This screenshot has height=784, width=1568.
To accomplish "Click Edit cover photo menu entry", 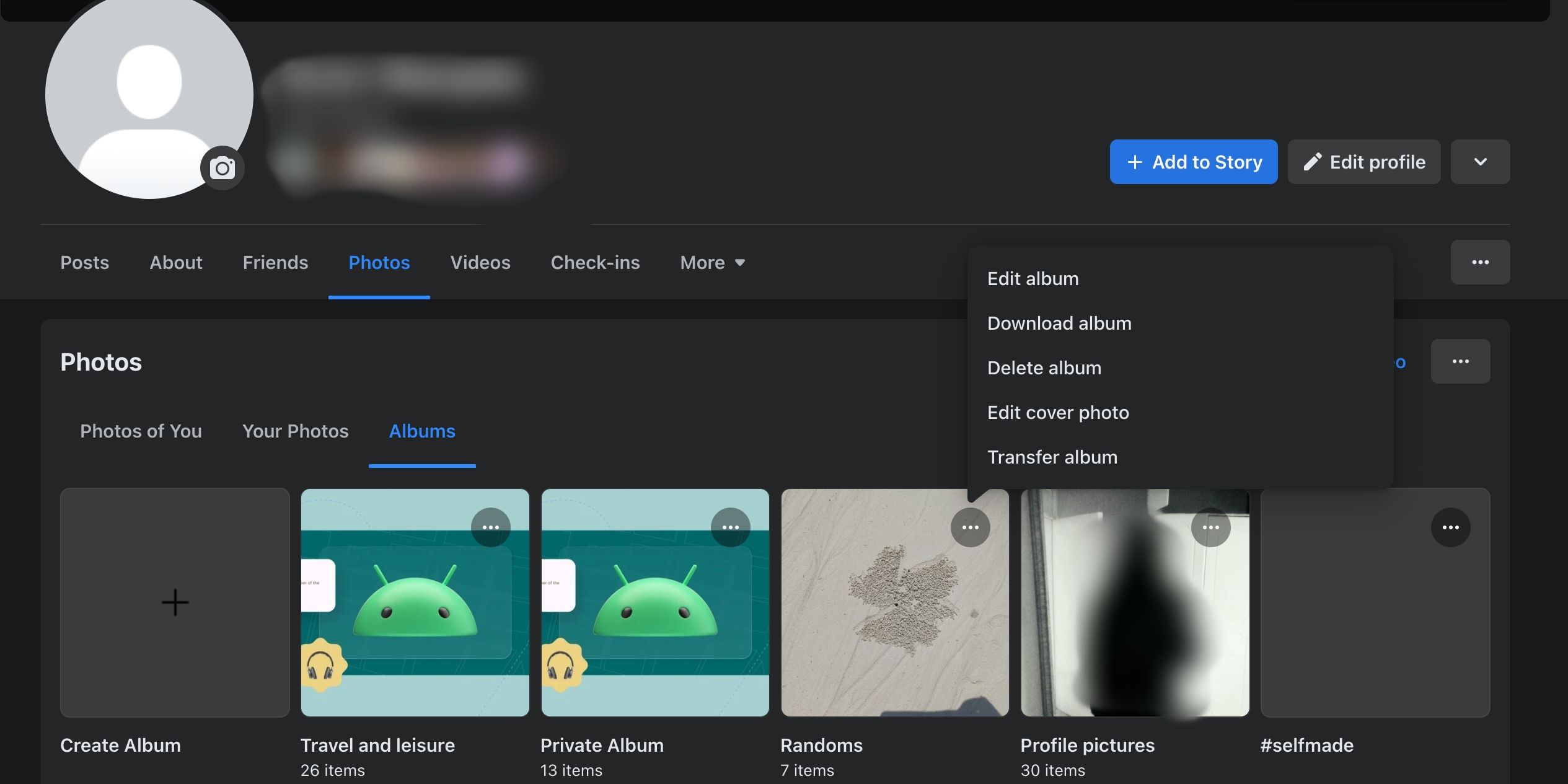I will (x=1057, y=413).
